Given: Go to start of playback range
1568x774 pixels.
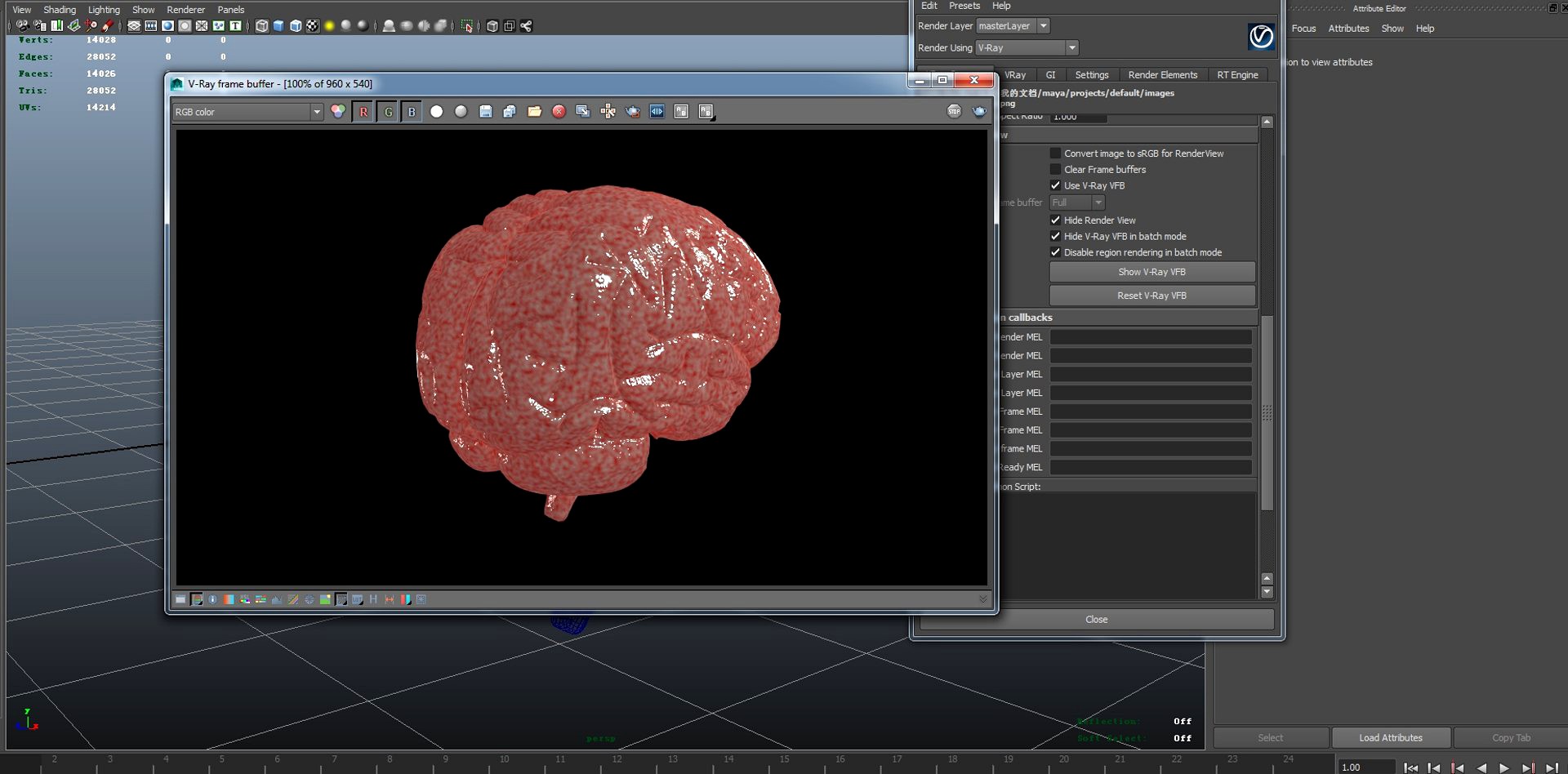Looking at the screenshot, I should pos(1410,767).
